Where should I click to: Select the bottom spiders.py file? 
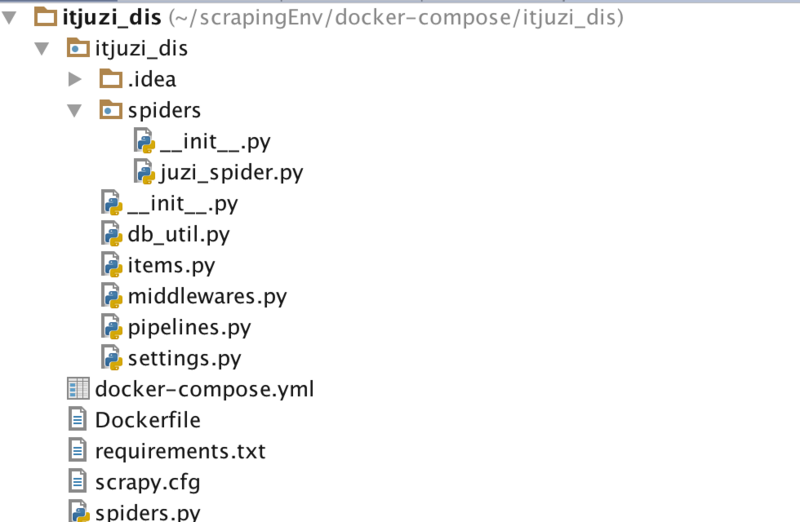[144, 513]
